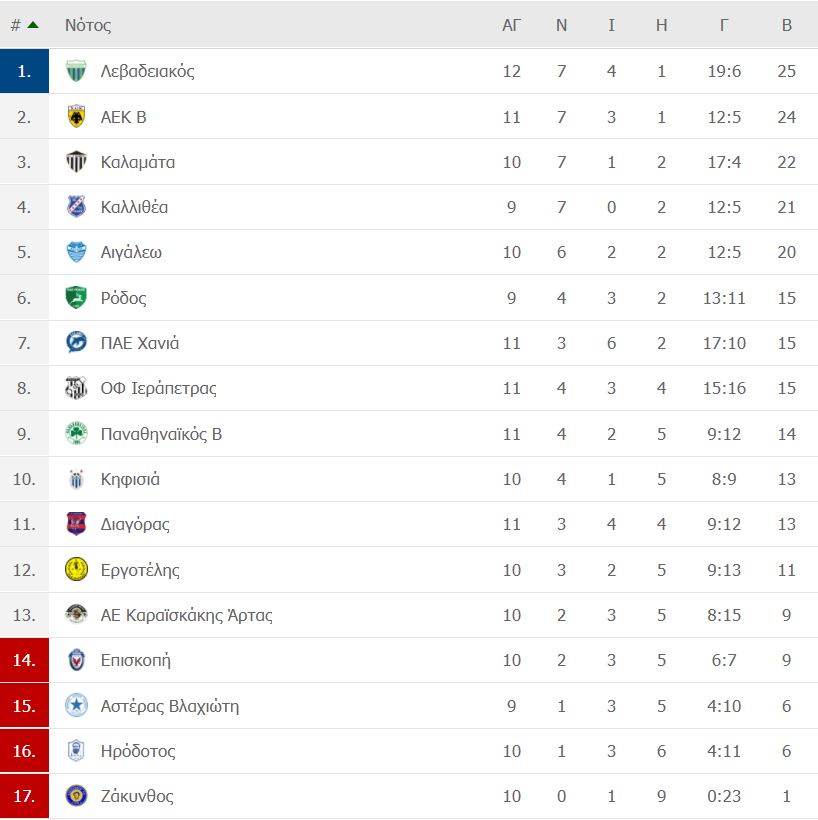Click the Διαγόρας red-blue crest
The image size is (818, 820).
click(76, 524)
